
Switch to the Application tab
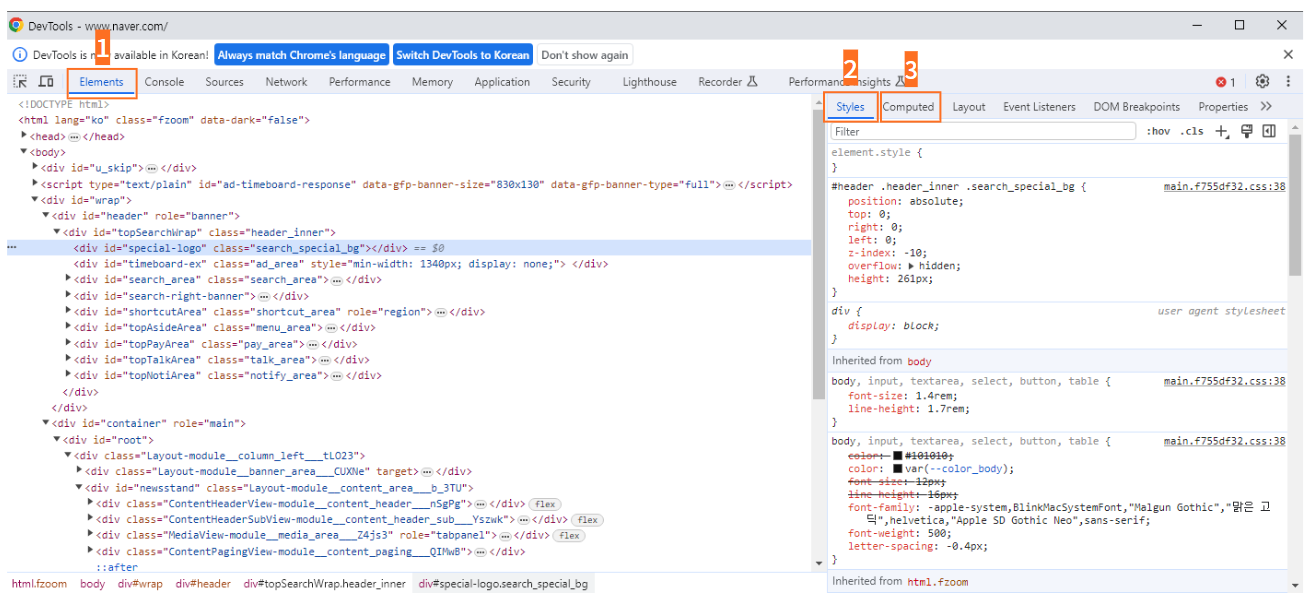502,82
